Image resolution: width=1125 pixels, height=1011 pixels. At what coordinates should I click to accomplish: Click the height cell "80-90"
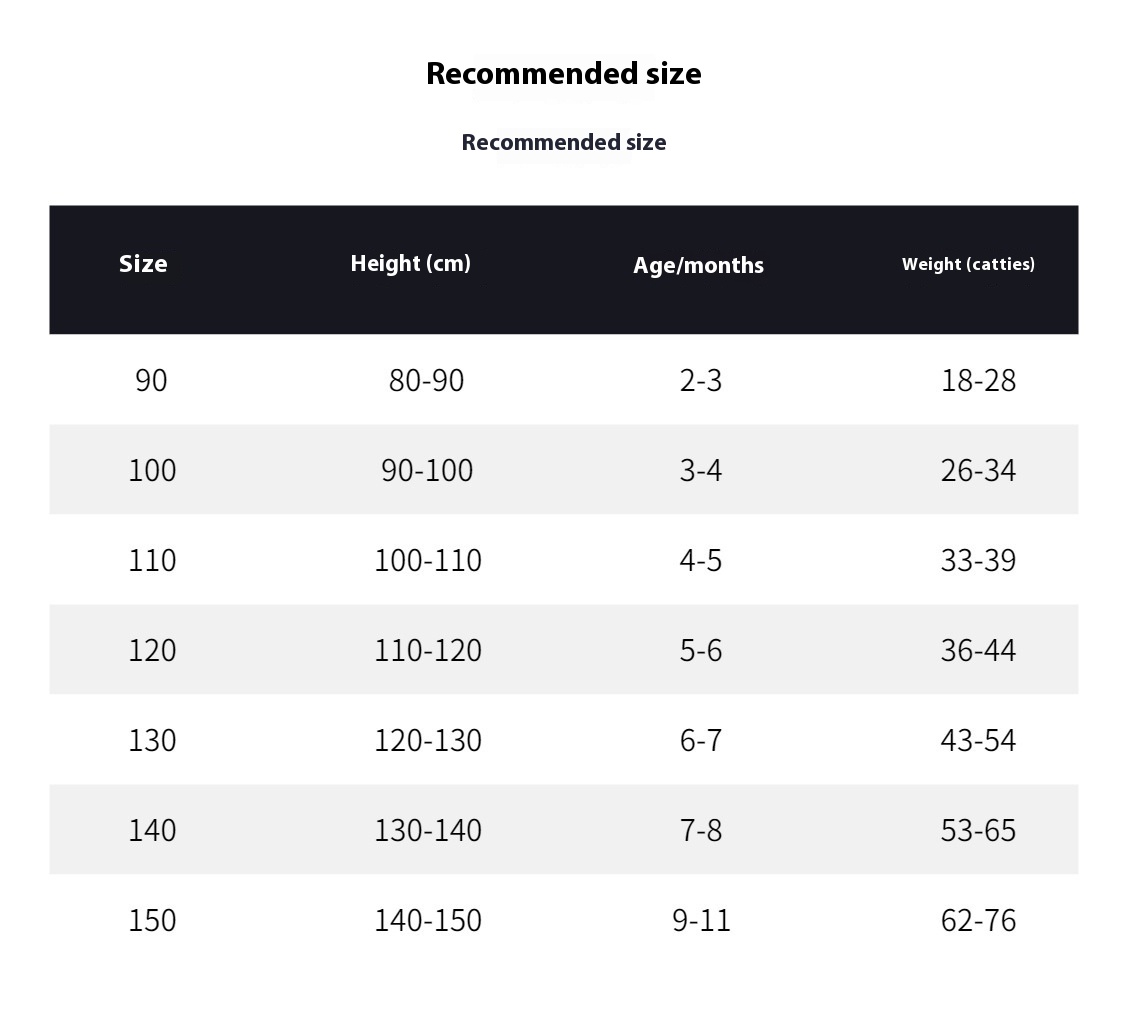(426, 380)
